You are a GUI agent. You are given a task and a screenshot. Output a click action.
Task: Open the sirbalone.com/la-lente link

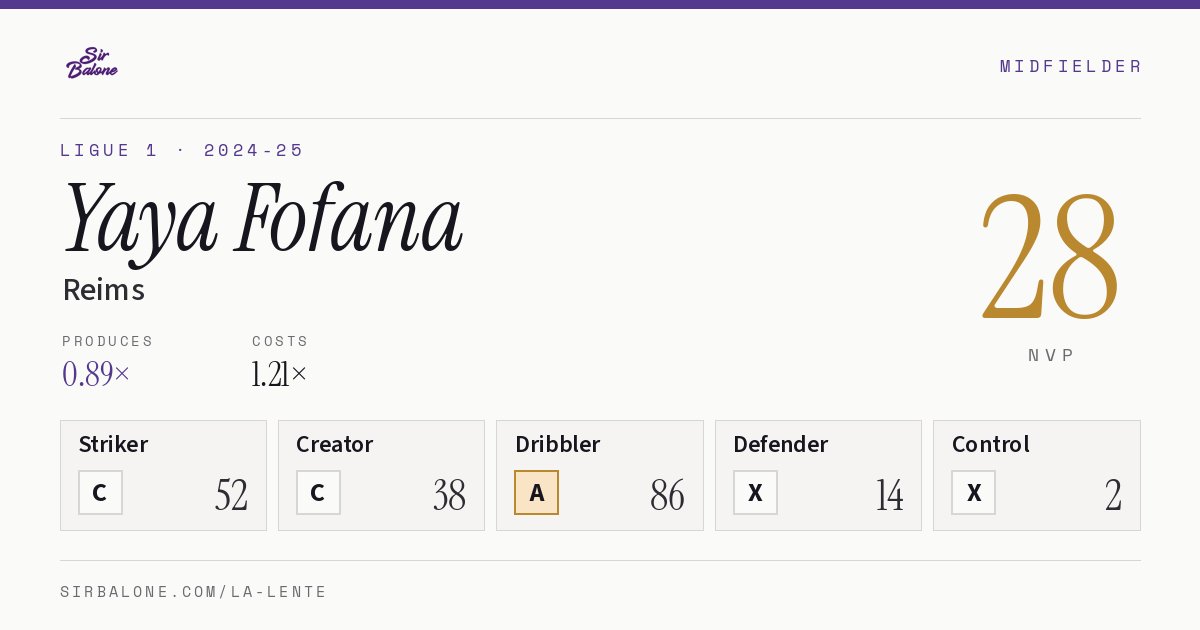(194, 592)
